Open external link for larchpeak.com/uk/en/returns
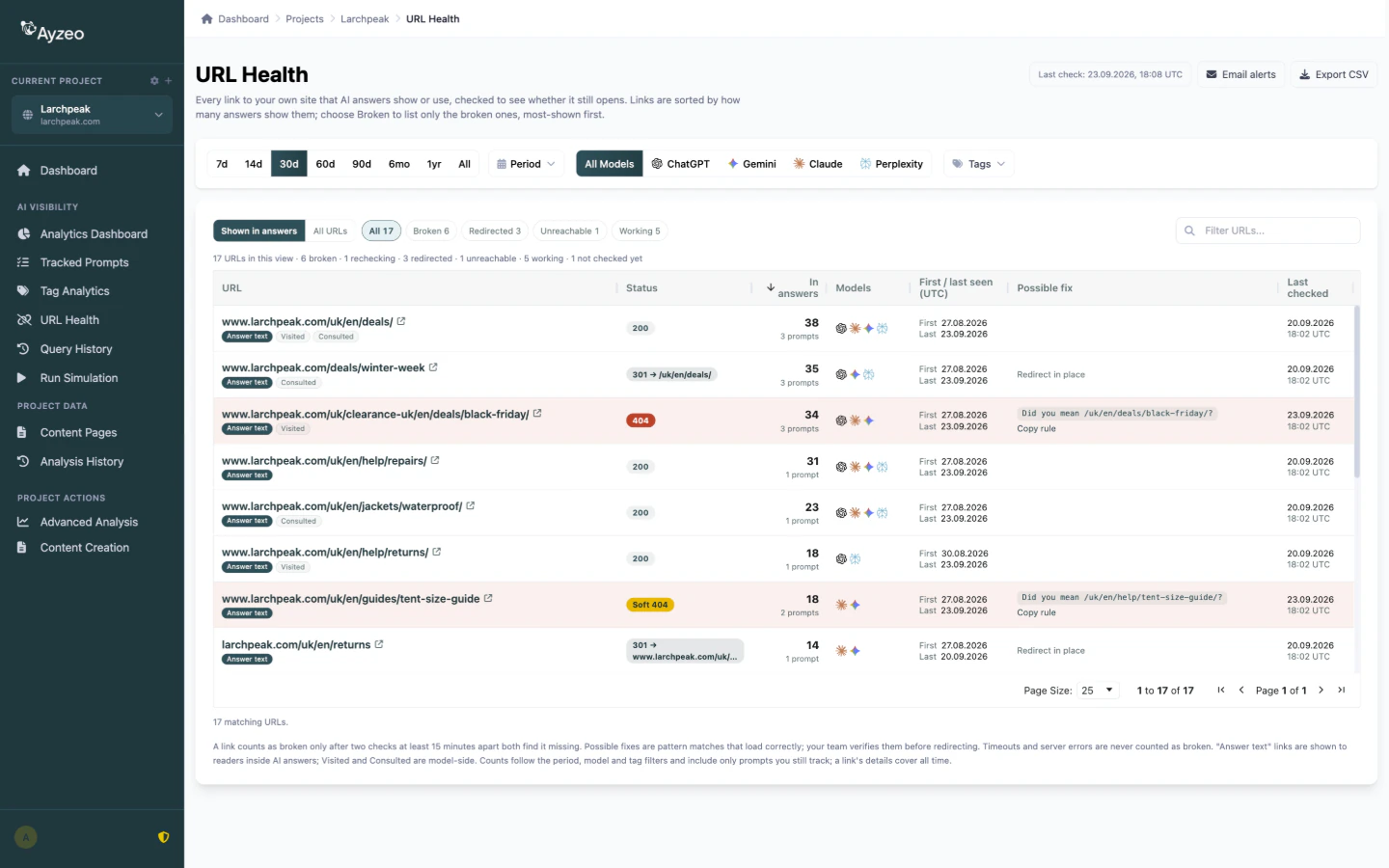This screenshot has height=868, width=1389. (379, 644)
